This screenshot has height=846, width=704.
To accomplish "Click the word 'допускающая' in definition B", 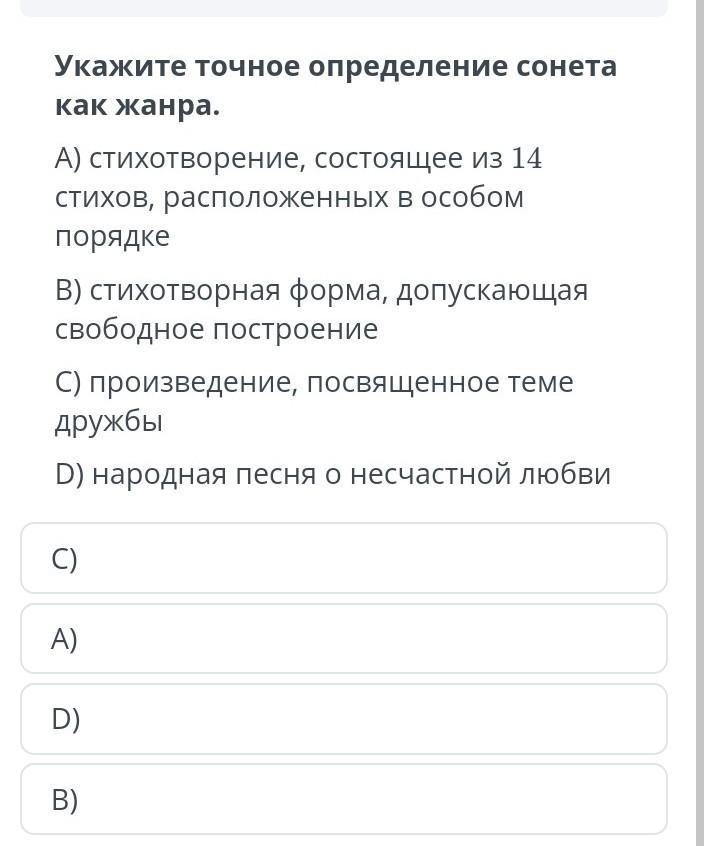I will [x=493, y=292].
